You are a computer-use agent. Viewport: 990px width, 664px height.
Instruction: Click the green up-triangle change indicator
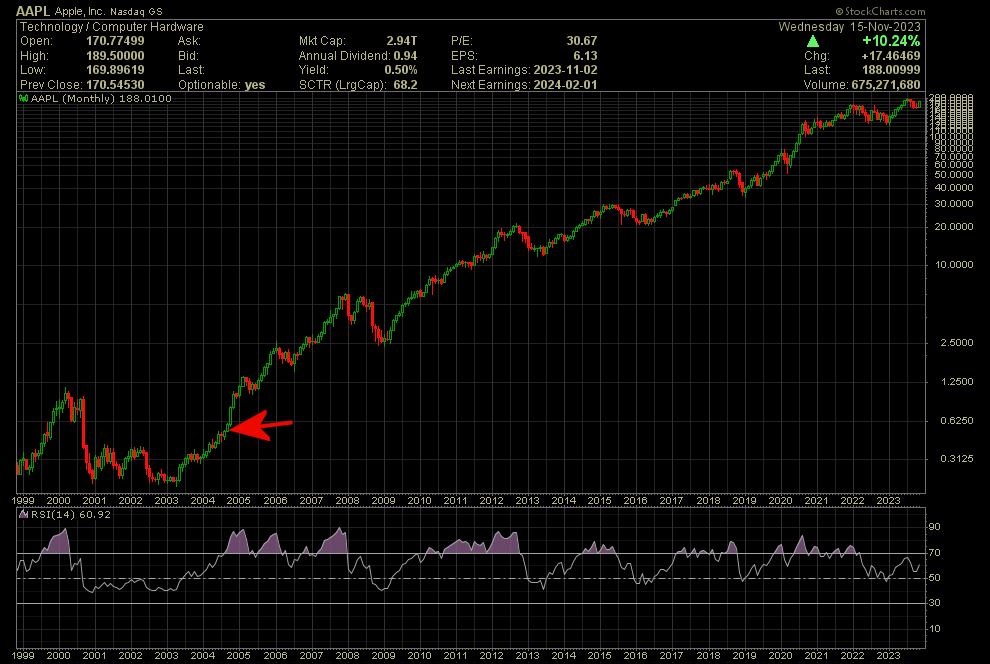tap(813, 41)
